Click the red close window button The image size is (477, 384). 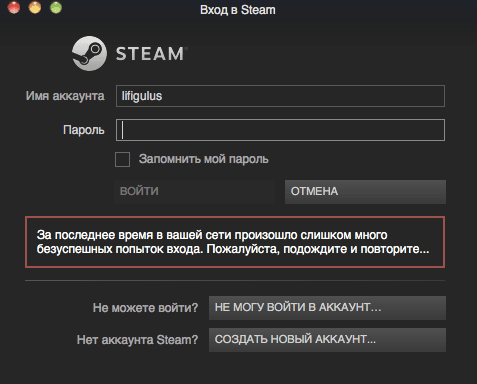click(x=14, y=7)
